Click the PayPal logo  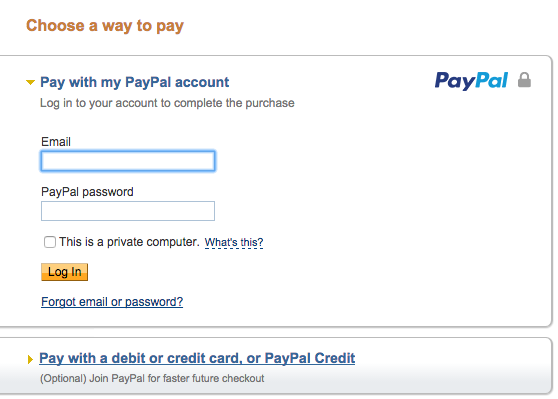click(x=471, y=81)
